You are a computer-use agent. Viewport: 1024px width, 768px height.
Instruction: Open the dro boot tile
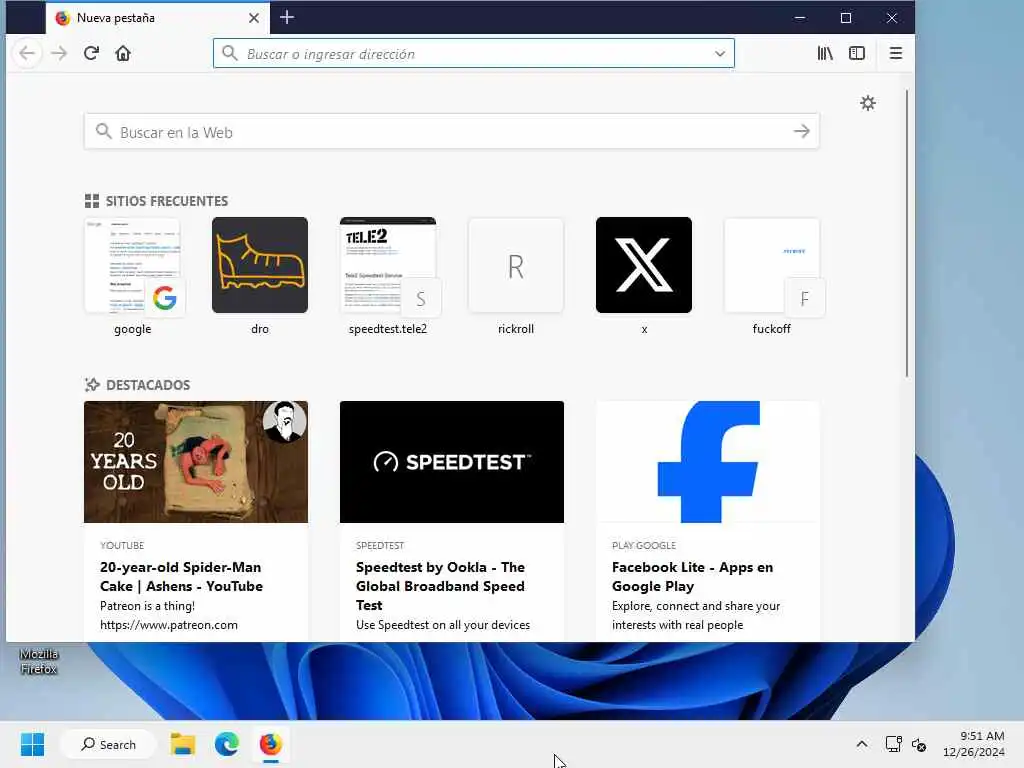coord(260,265)
